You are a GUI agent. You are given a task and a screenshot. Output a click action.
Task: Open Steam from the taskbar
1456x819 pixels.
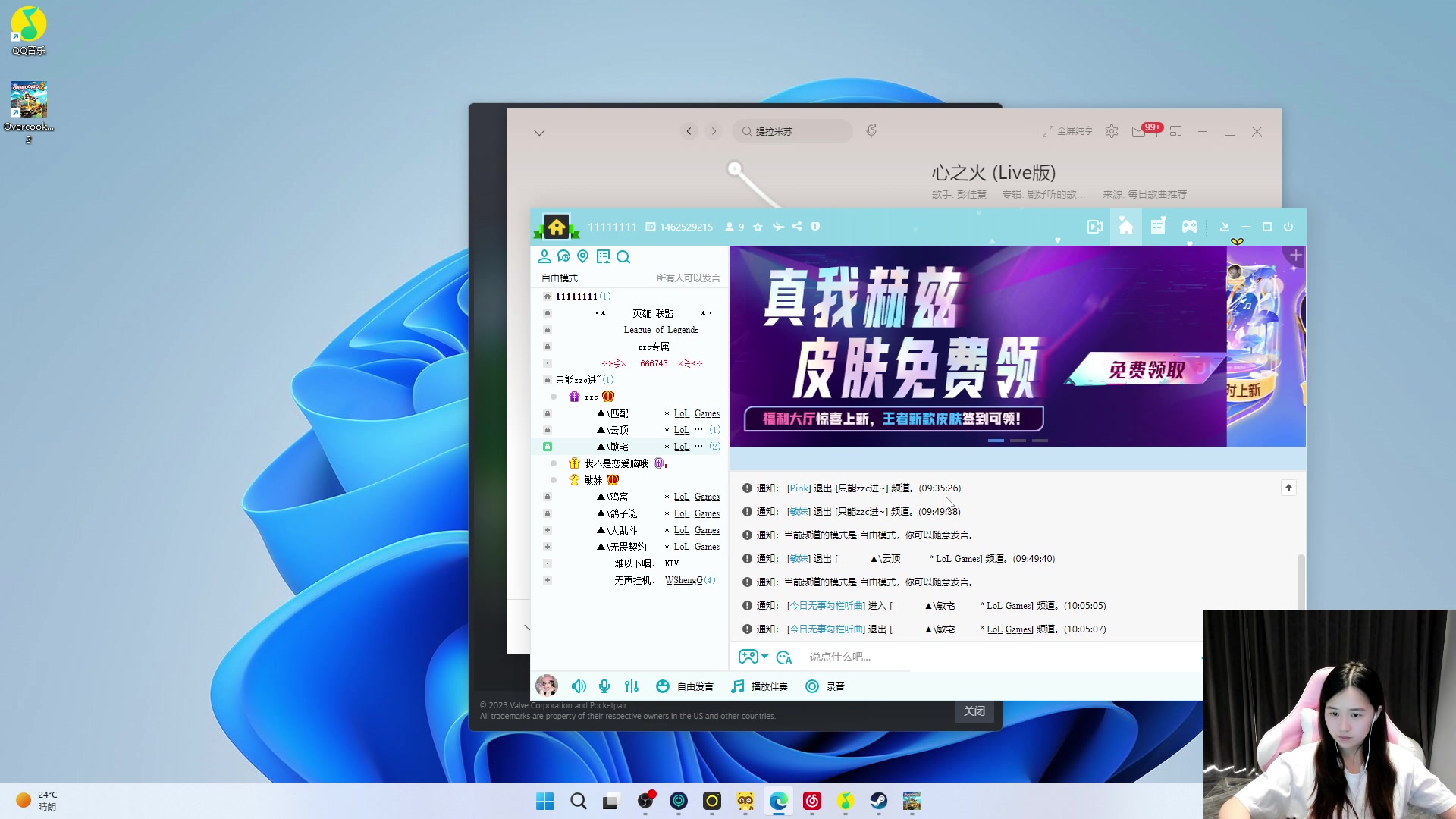[878, 801]
